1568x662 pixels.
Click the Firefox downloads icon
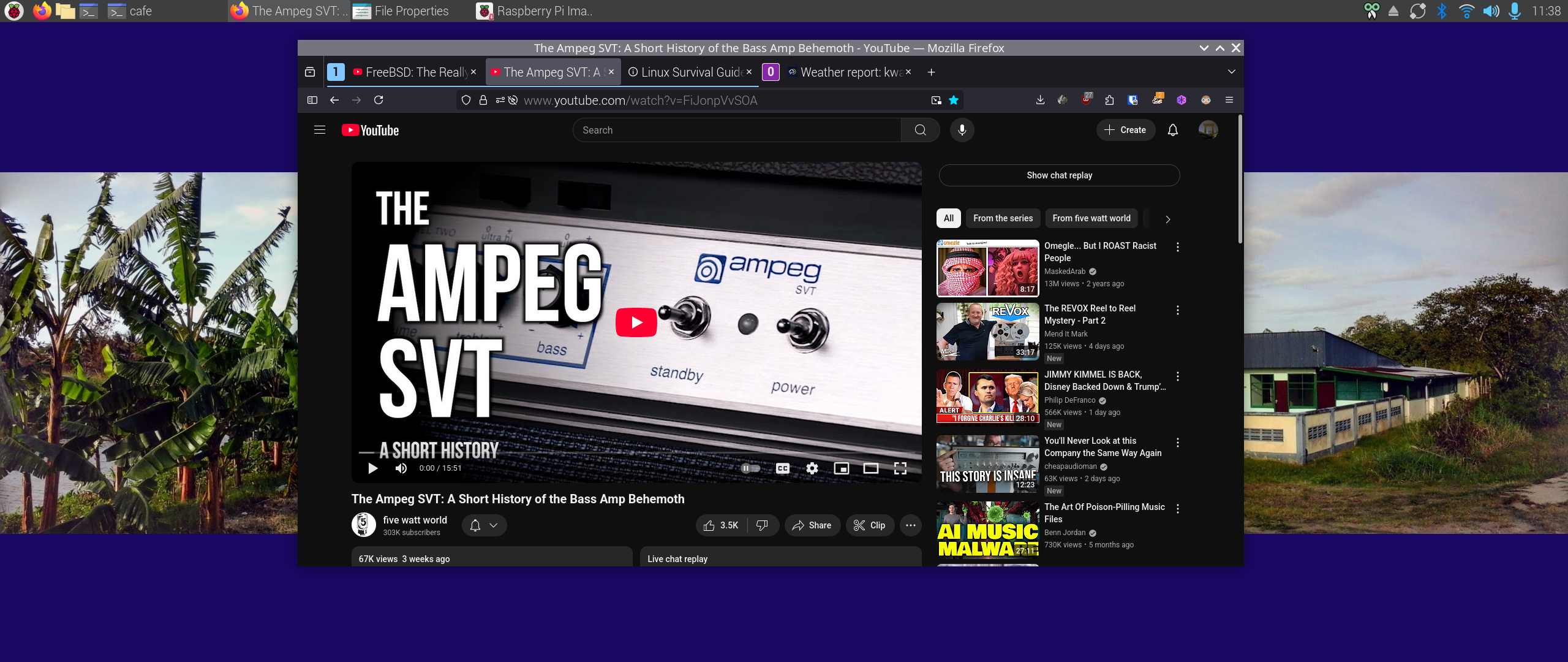pyautogui.click(x=1039, y=100)
